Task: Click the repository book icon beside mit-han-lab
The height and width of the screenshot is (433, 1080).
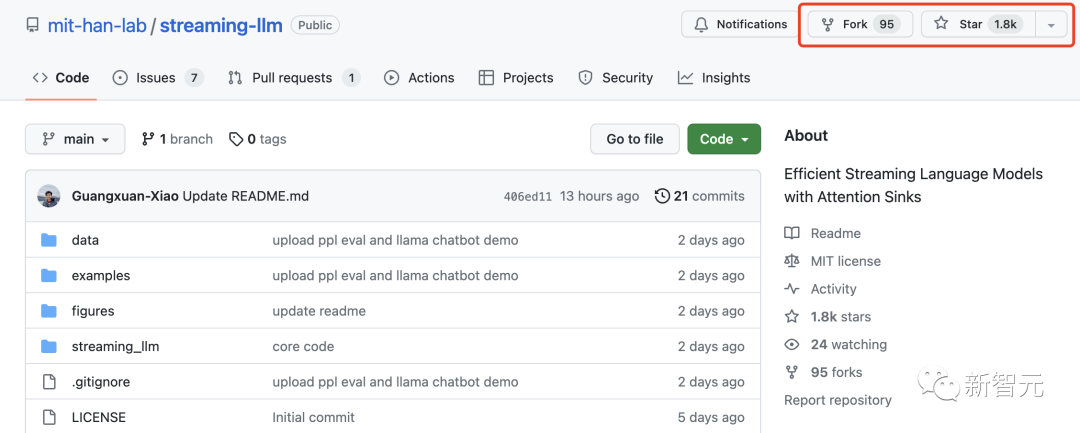Action: click(x=32, y=25)
